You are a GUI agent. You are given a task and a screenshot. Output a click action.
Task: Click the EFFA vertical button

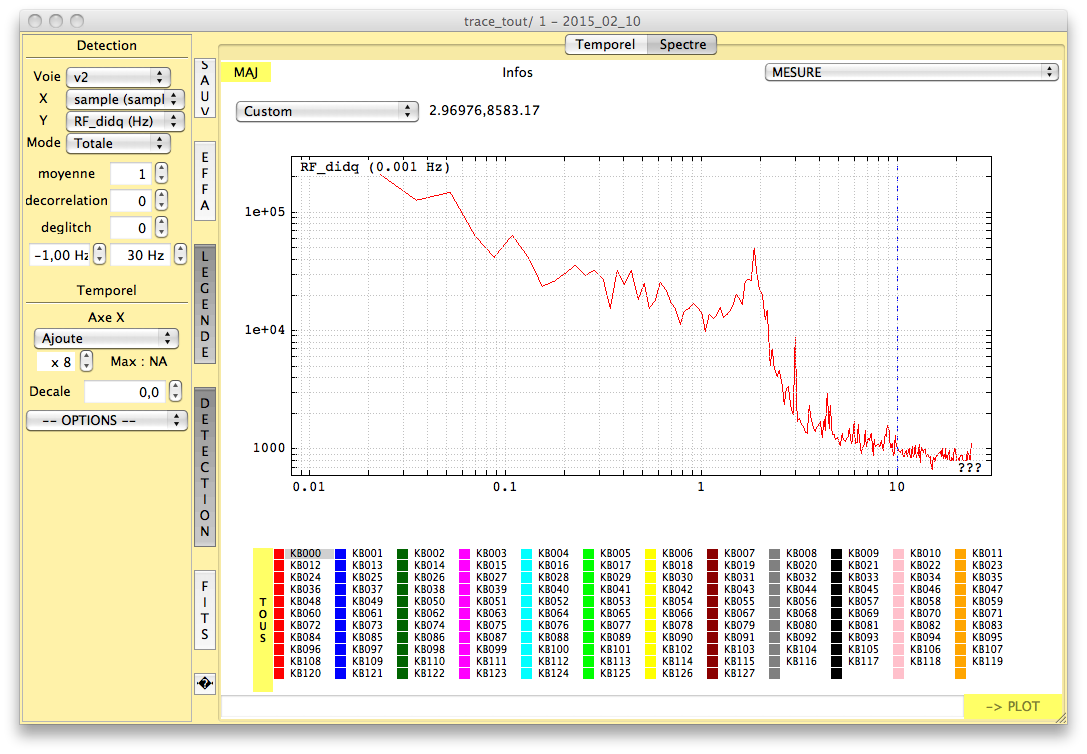pyautogui.click(x=205, y=181)
